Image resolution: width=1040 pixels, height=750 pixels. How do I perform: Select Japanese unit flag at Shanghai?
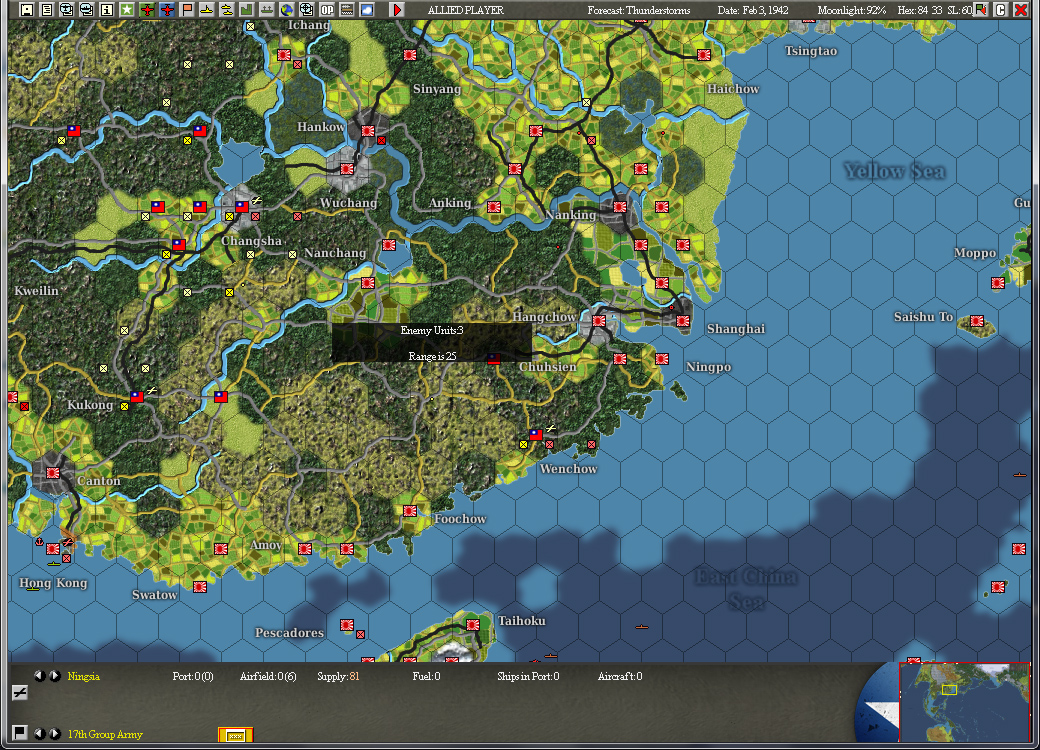[682, 321]
